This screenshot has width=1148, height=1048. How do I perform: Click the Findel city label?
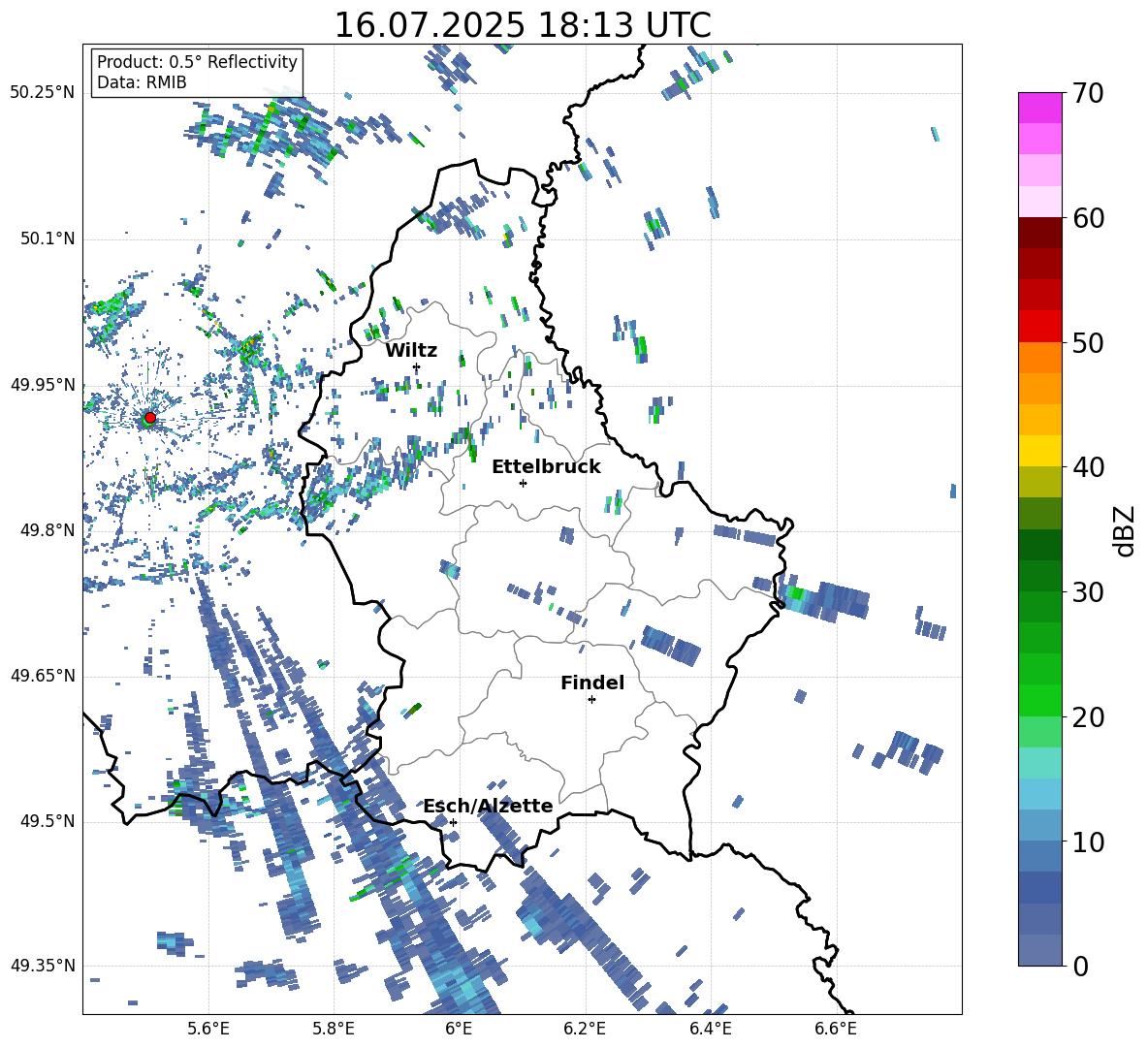[x=592, y=683]
